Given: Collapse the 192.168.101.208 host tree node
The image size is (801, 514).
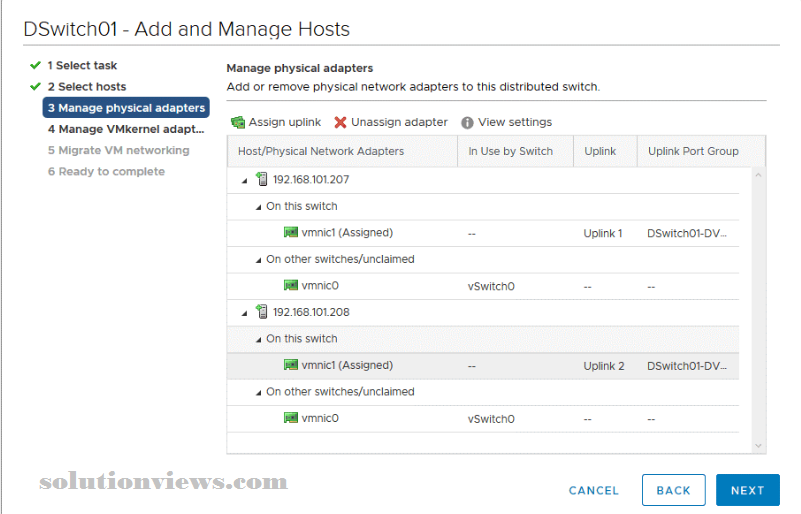Looking at the screenshot, I should pyautogui.click(x=245, y=313).
